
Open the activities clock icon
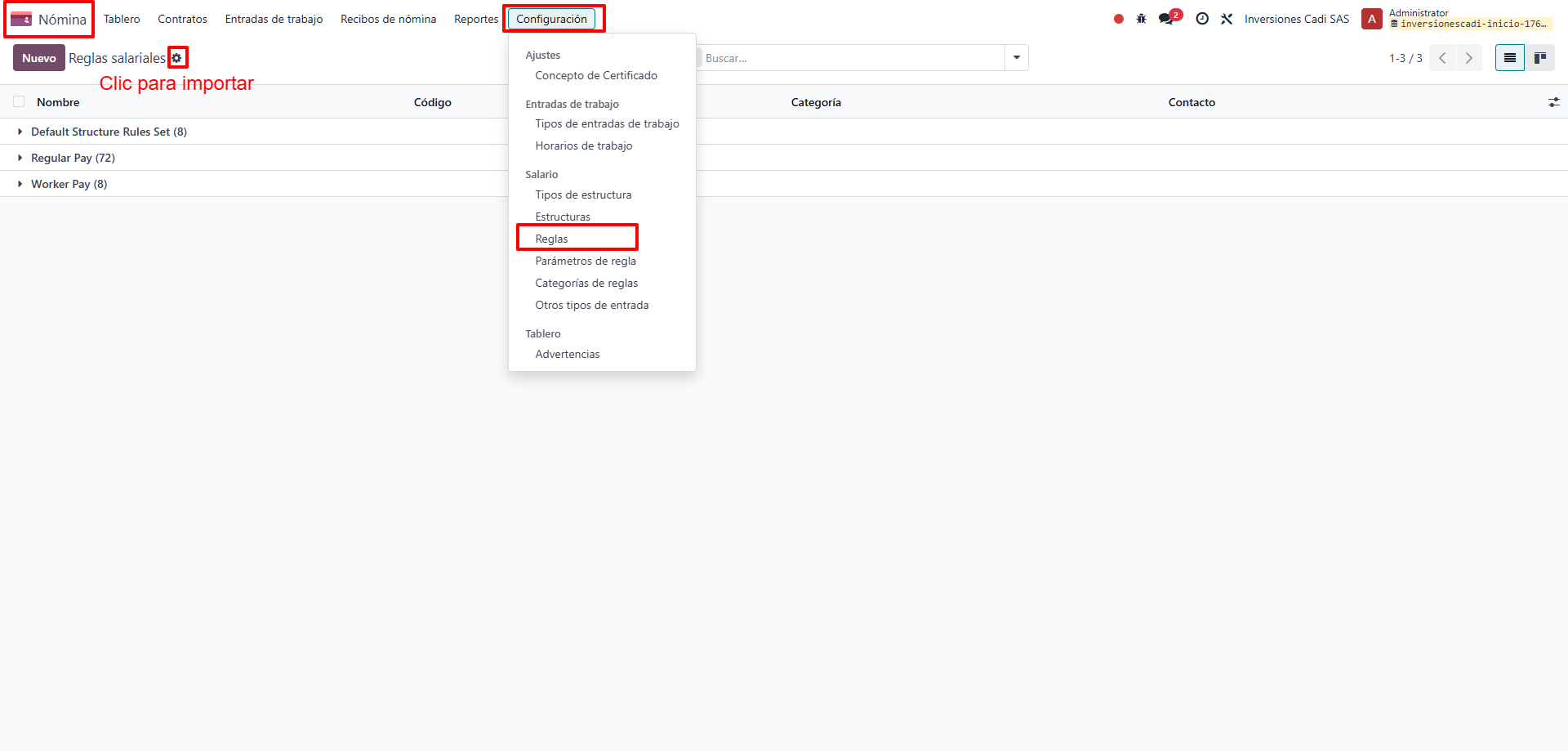coord(1202,19)
